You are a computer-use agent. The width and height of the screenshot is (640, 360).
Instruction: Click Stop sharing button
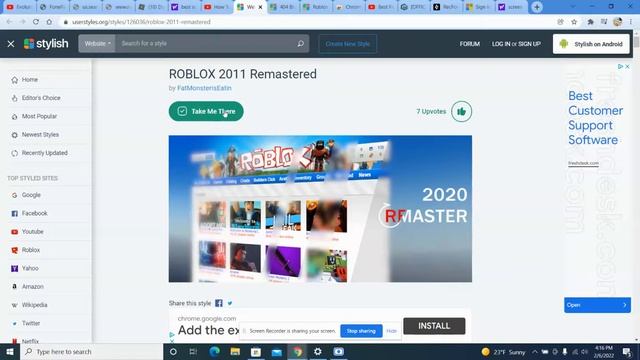[361, 331]
